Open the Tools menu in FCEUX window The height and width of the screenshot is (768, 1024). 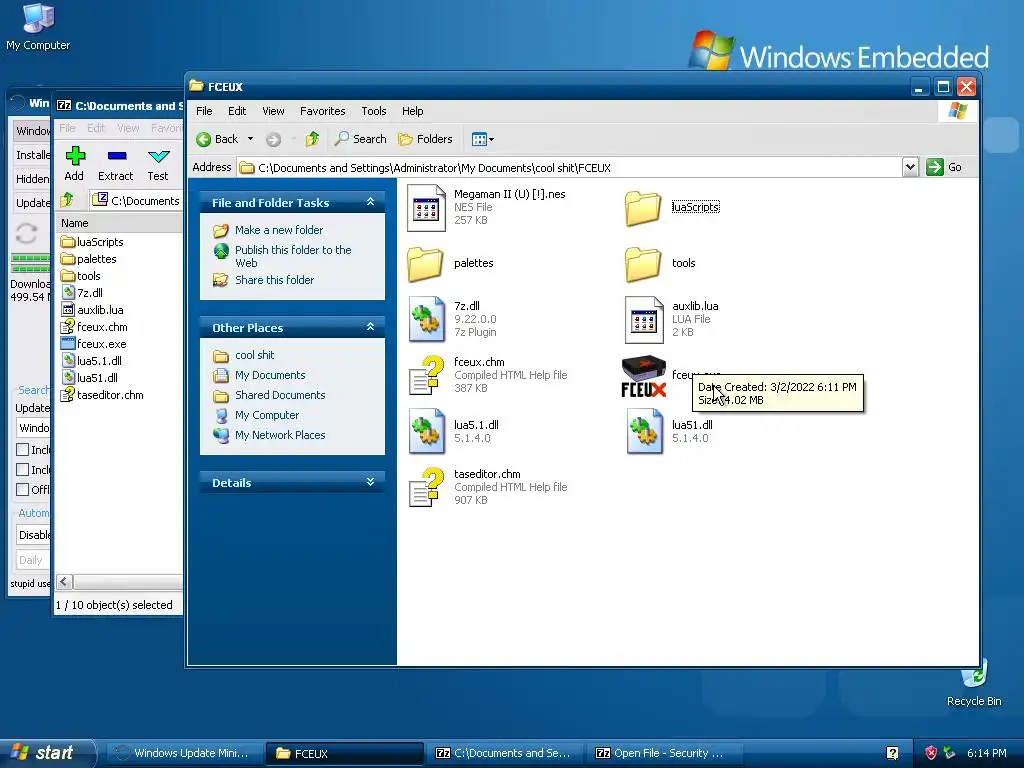pyautogui.click(x=374, y=111)
